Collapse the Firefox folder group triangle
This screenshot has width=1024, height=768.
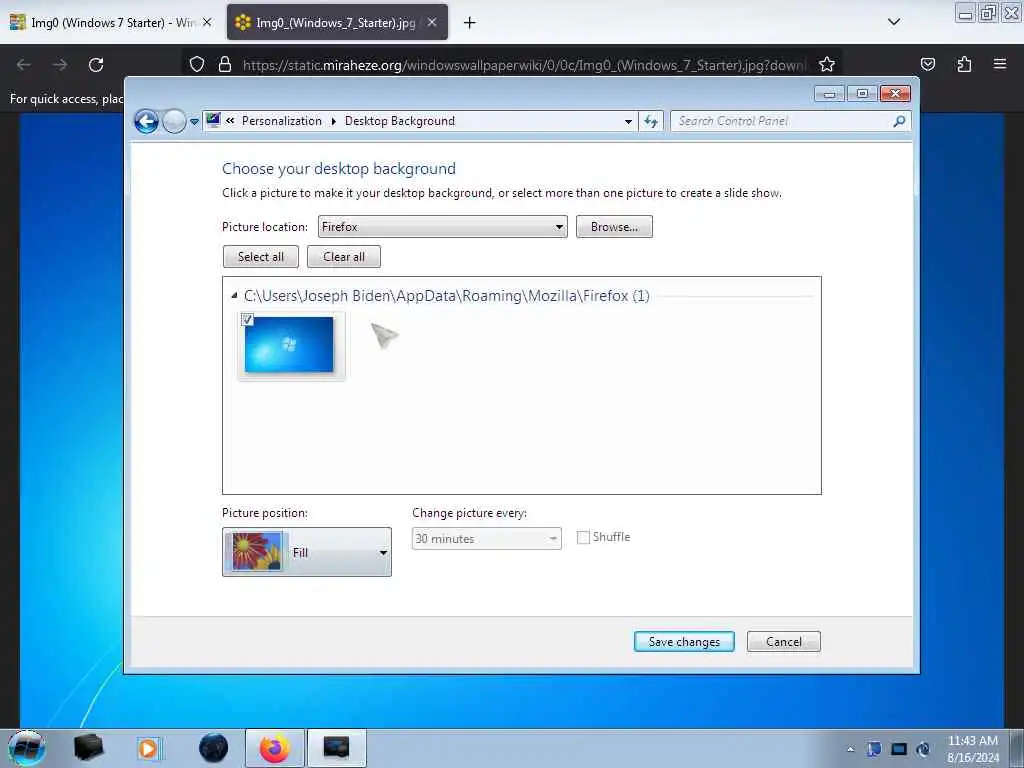click(x=234, y=296)
